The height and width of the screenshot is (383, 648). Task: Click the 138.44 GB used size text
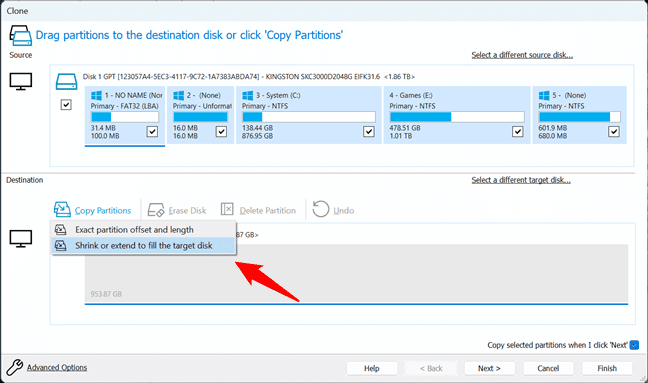257,128
